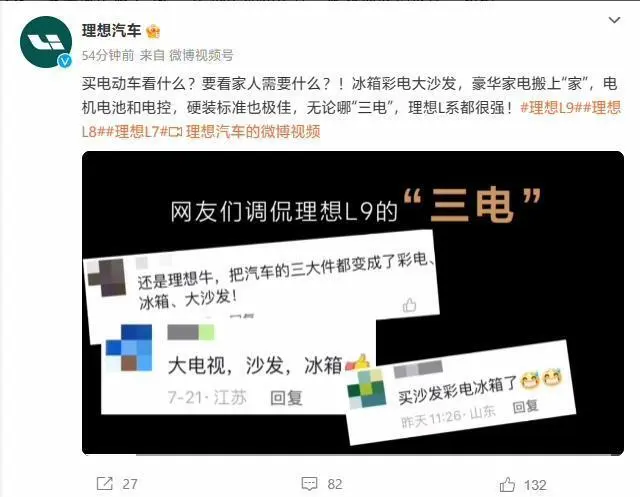Screen dimensions: 640x497
Task: Open the 理想汽车 account name link
Action: (111, 31)
